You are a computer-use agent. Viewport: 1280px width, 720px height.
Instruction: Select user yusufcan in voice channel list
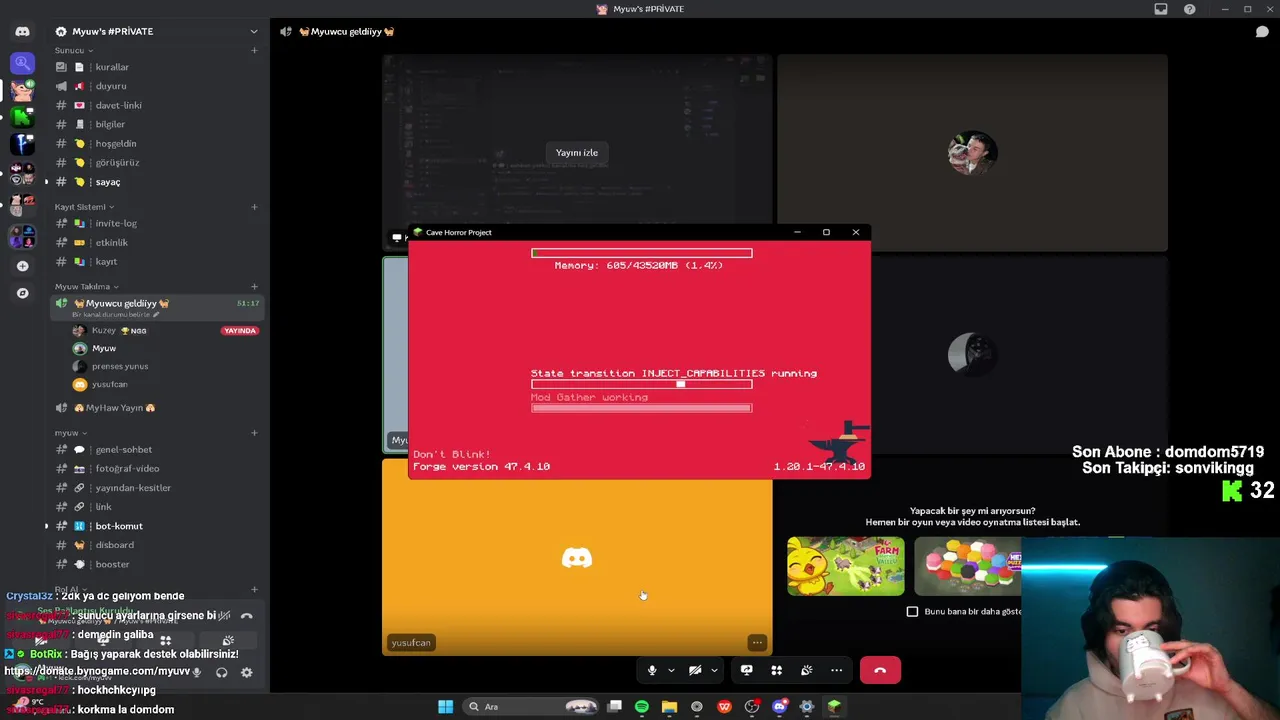click(x=165, y=384)
